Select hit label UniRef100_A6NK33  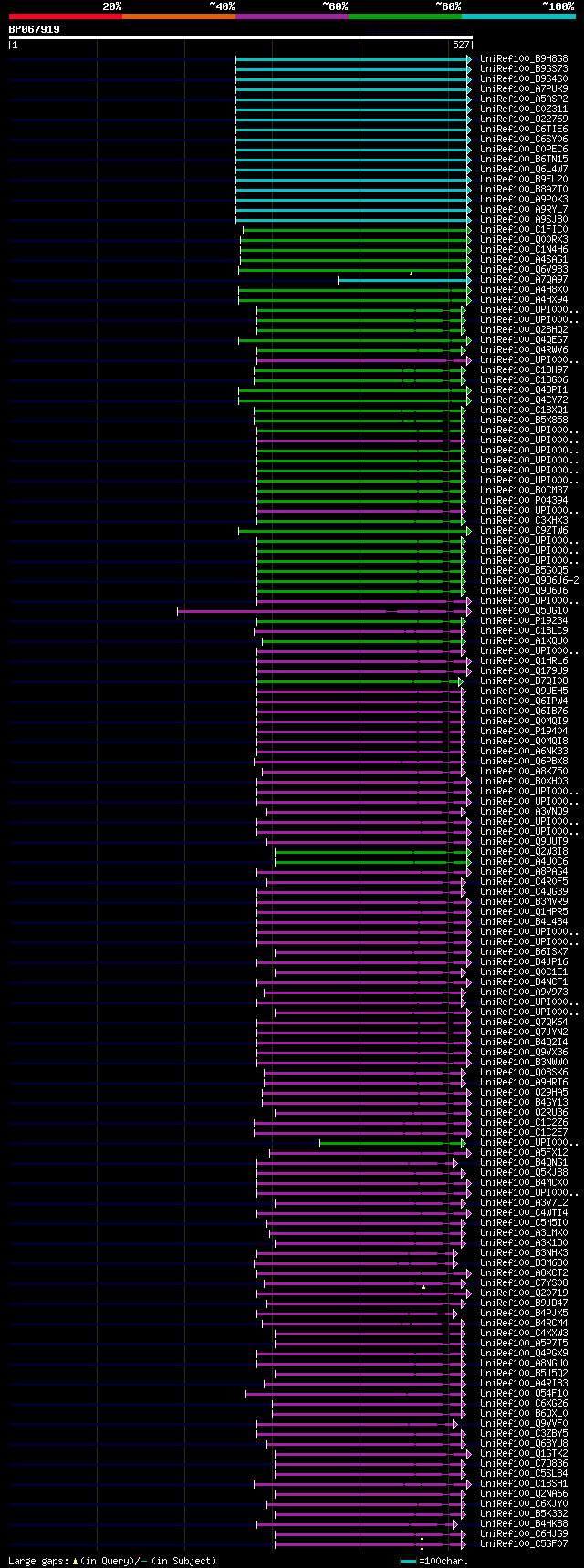[x=524, y=751]
